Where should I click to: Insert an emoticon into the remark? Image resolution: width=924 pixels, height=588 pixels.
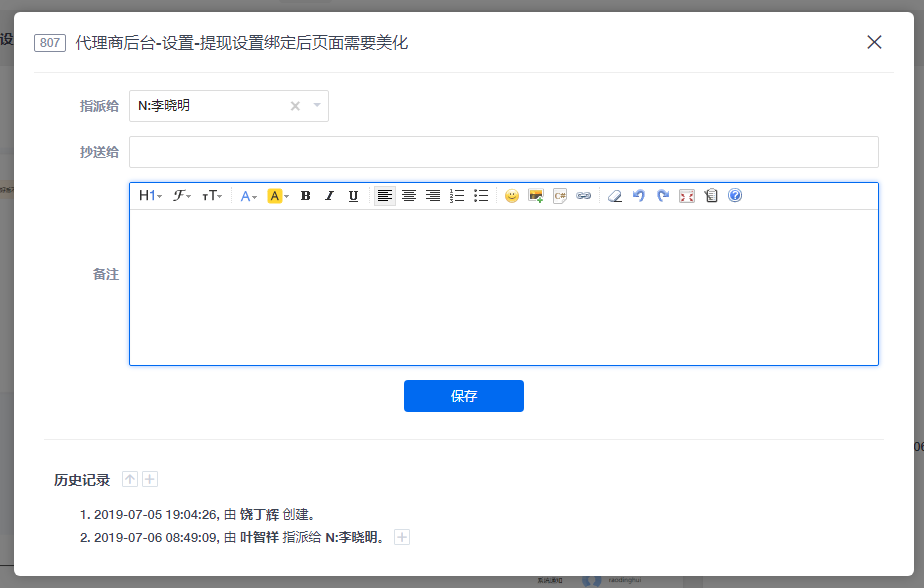point(512,196)
